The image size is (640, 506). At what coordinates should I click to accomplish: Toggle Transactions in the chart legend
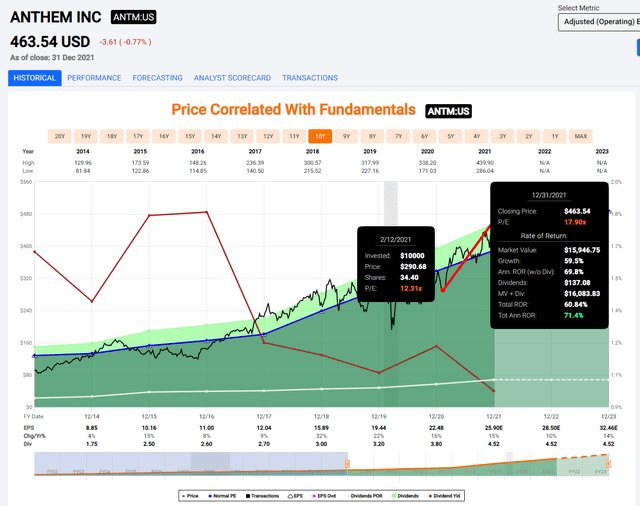pos(262,496)
